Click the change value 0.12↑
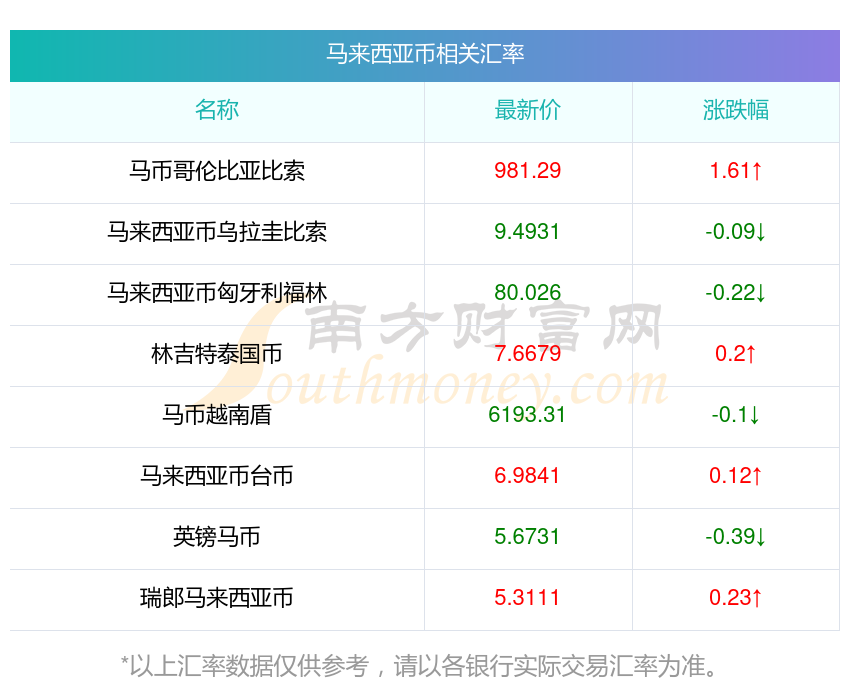The height and width of the screenshot is (698, 850). click(x=736, y=476)
